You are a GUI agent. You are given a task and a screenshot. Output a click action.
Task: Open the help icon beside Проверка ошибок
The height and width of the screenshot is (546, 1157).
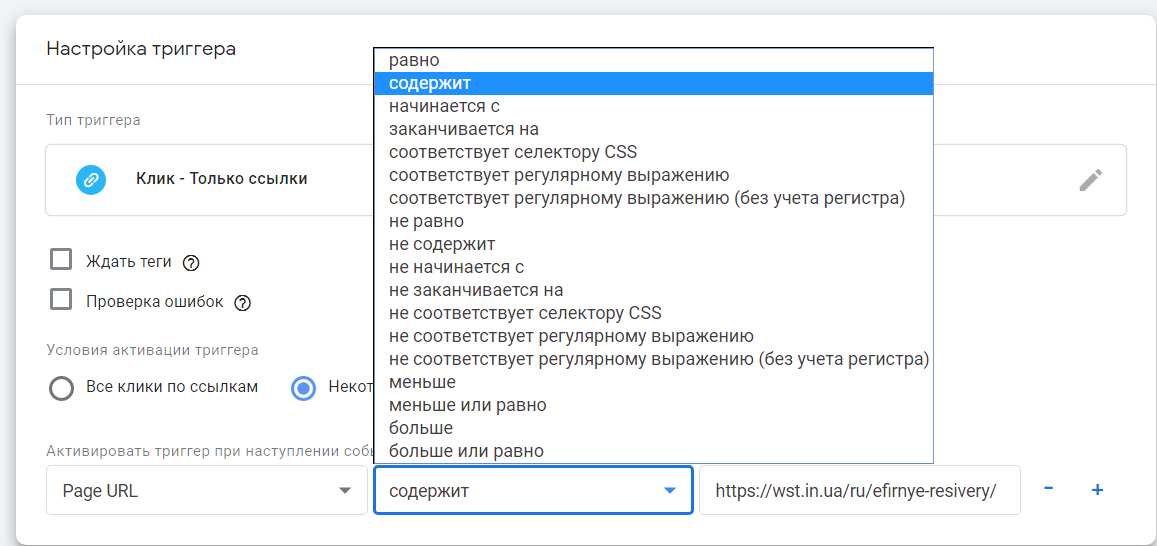tap(243, 303)
